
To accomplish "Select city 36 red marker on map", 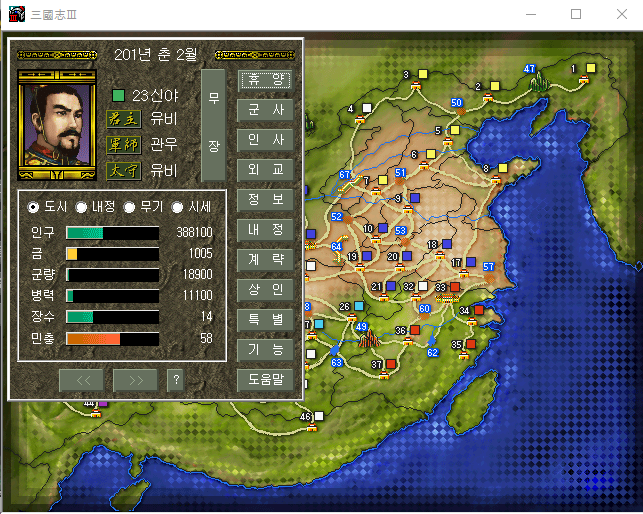I will pos(415,329).
